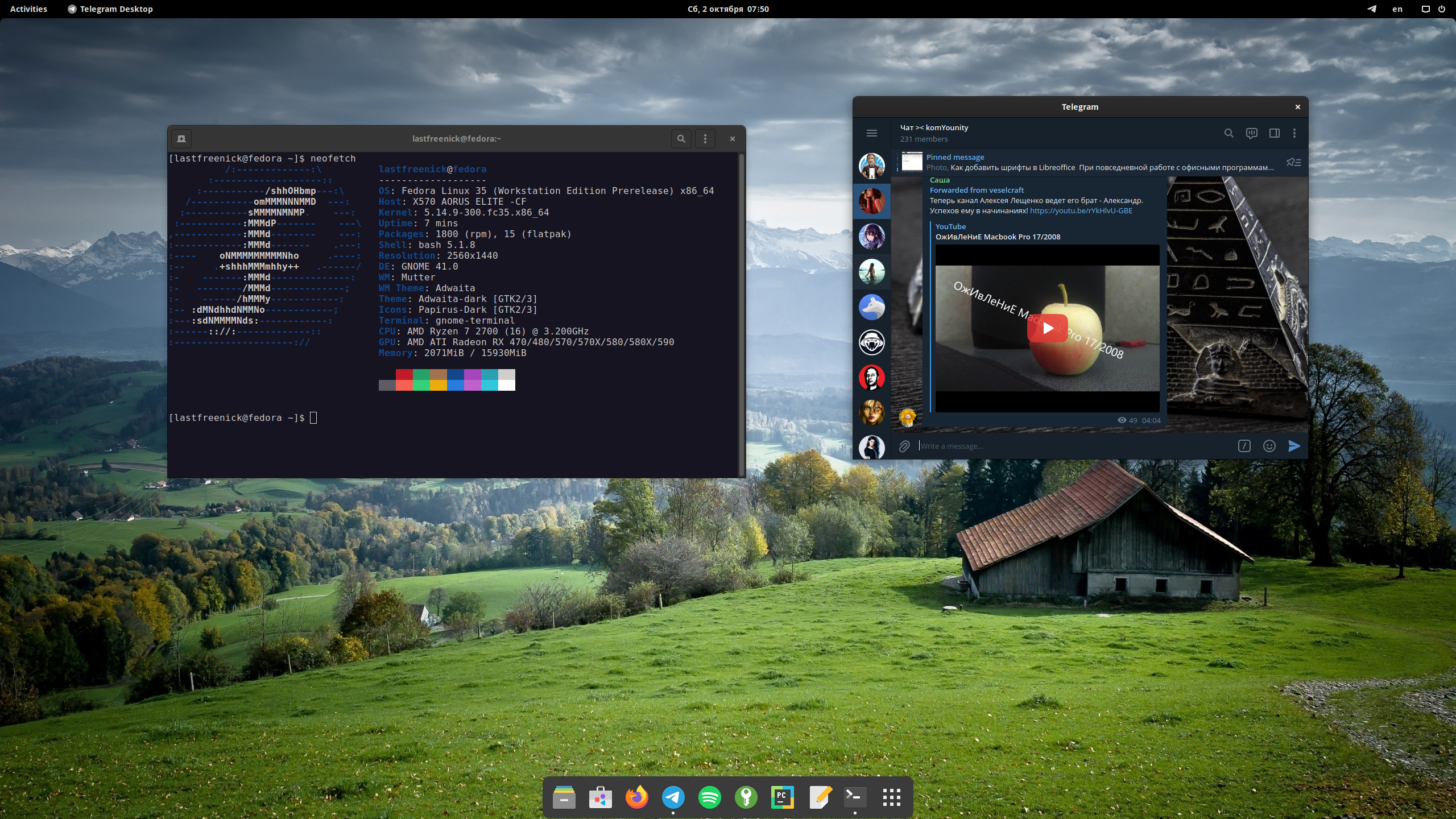Open Telegram's hamburger main menu
The image size is (1456, 819).
tap(871, 133)
